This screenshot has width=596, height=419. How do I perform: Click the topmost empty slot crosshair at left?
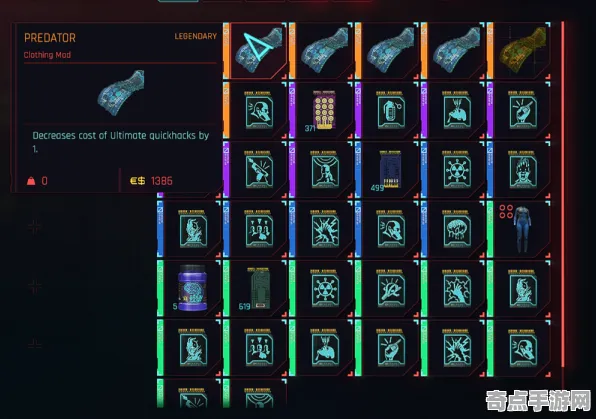[35, 227]
